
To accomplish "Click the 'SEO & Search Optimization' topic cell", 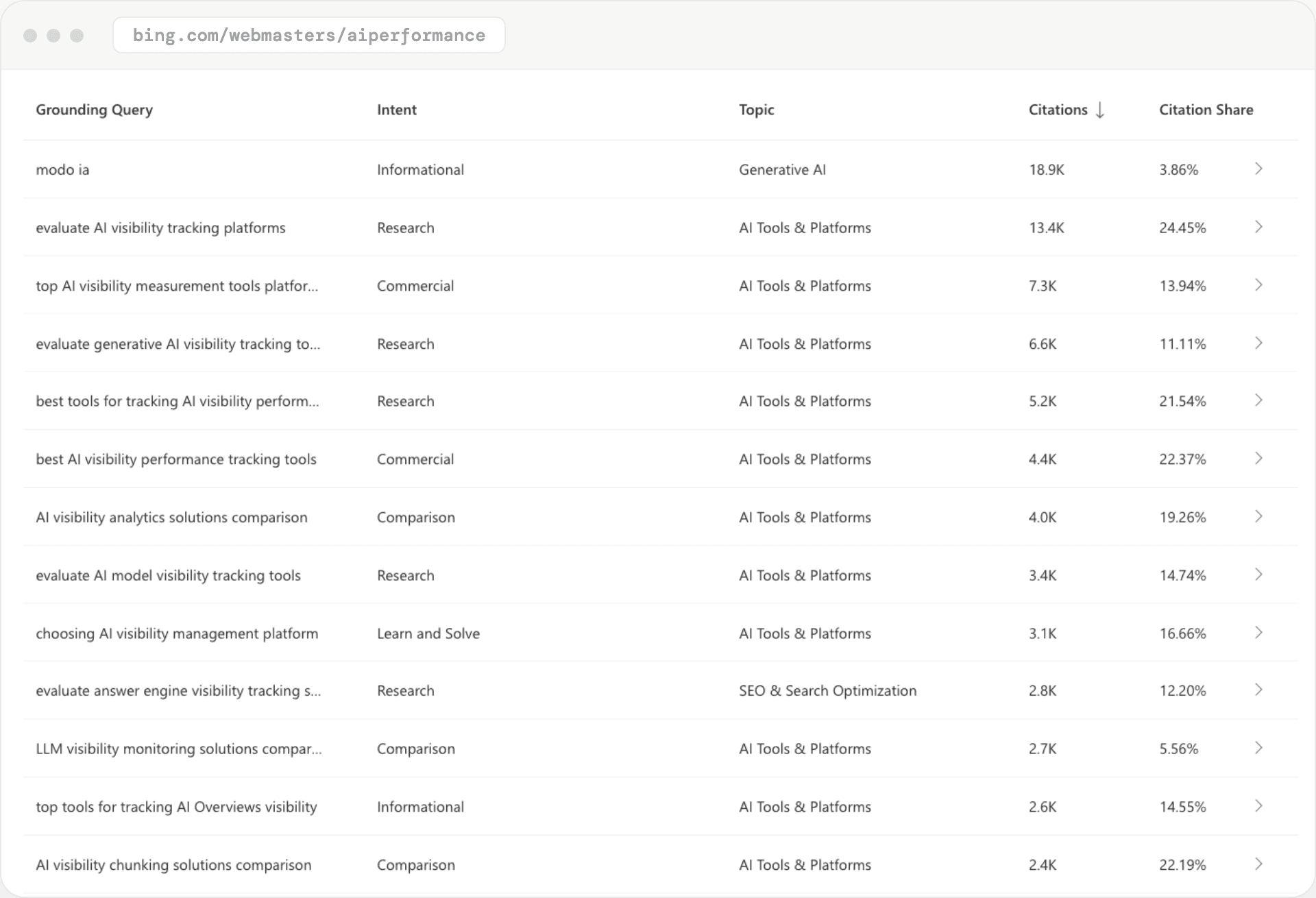I will pyautogui.click(x=827, y=691).
